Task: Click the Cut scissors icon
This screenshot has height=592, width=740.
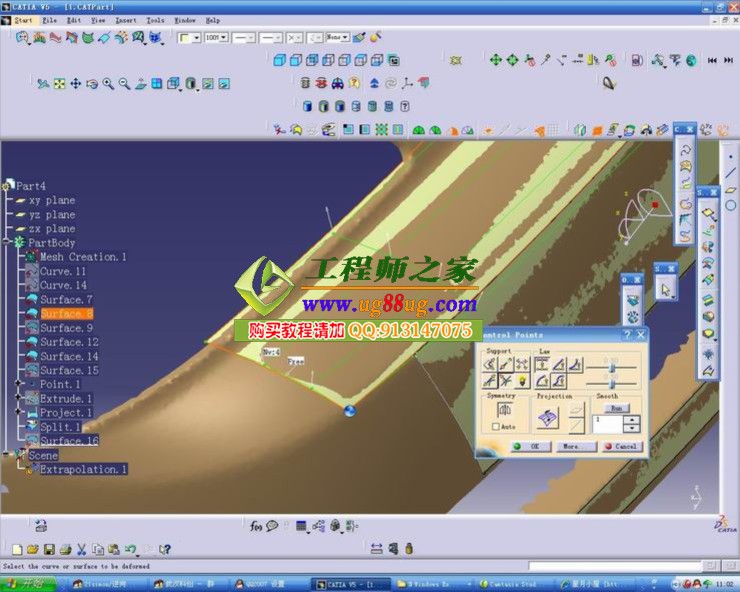Action: 82,549
